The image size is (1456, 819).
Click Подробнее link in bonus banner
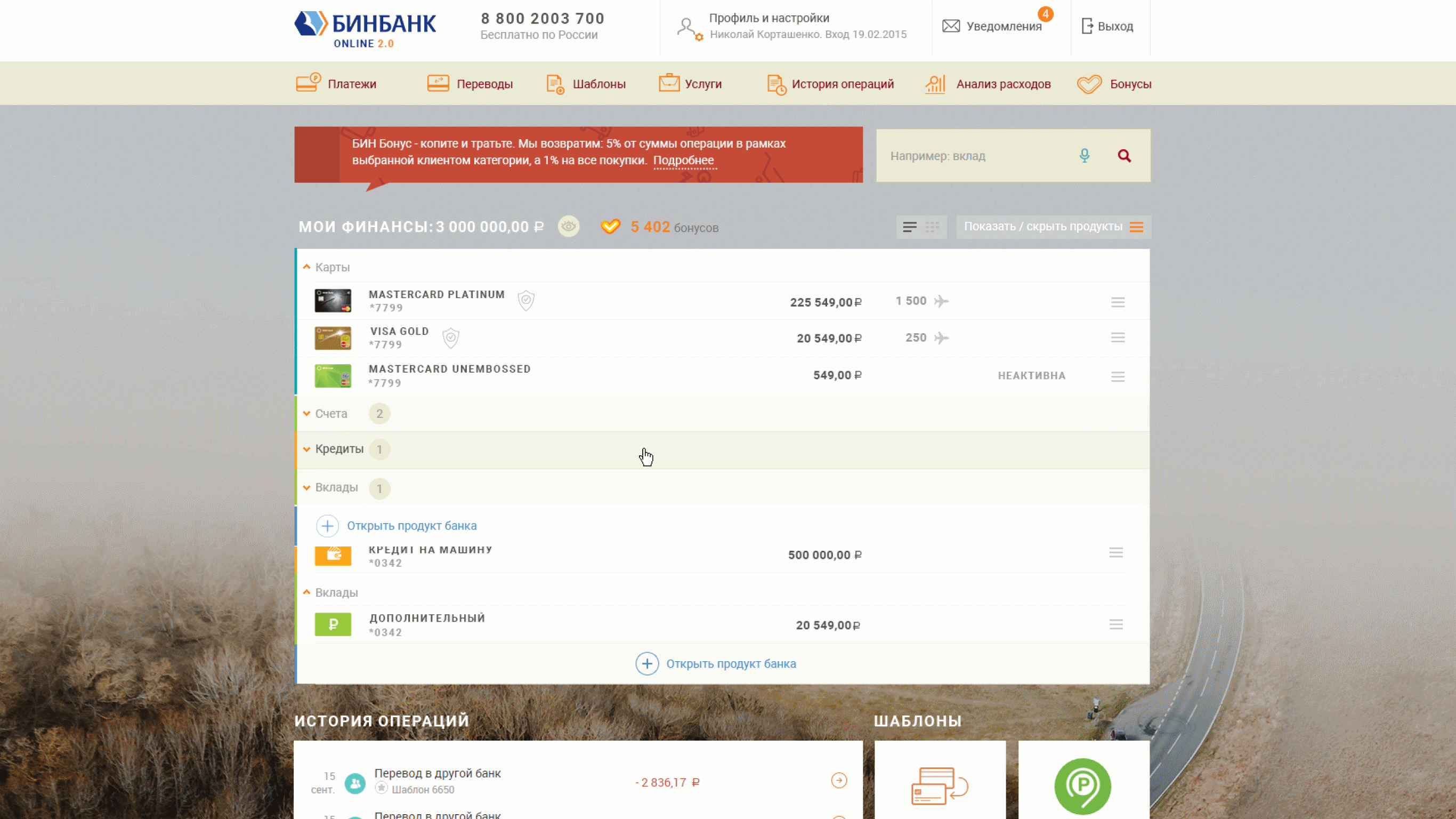click(683, 160)
